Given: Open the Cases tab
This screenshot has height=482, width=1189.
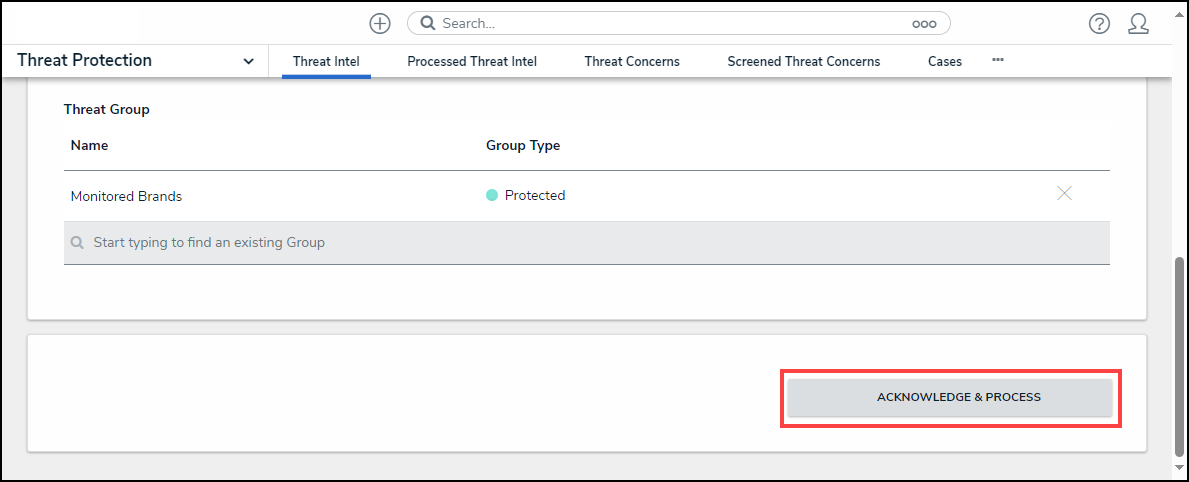Looking at the screenshot, I should (945, 61).
